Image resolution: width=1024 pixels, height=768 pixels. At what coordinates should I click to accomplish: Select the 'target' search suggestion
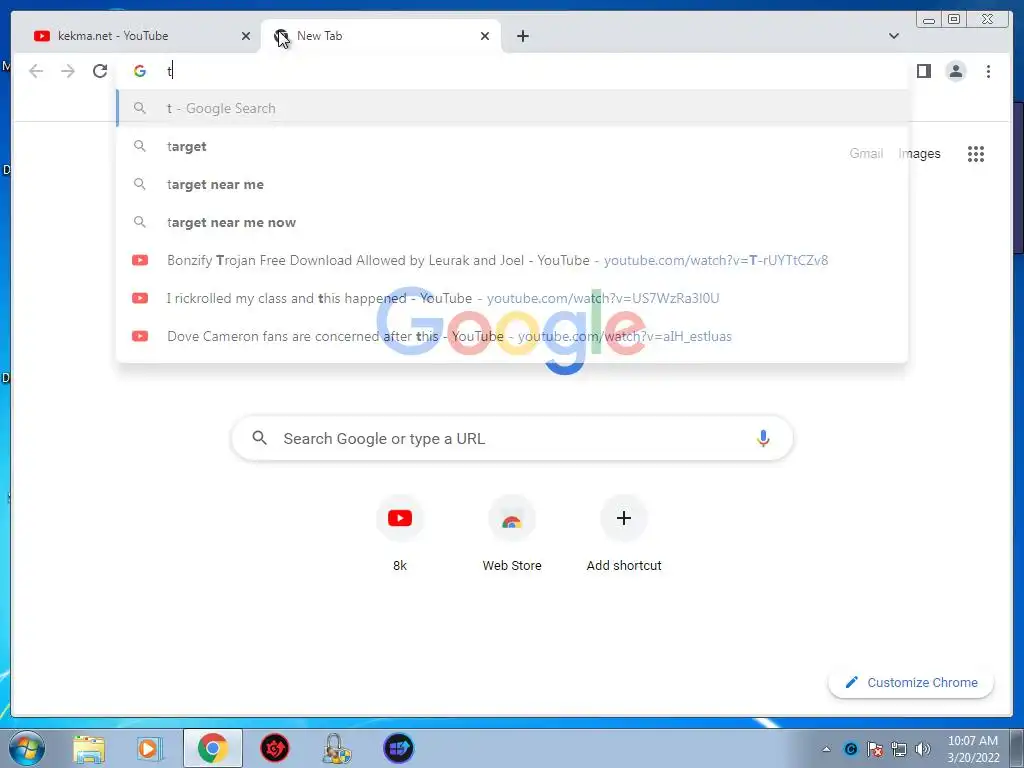pos(512,146)
